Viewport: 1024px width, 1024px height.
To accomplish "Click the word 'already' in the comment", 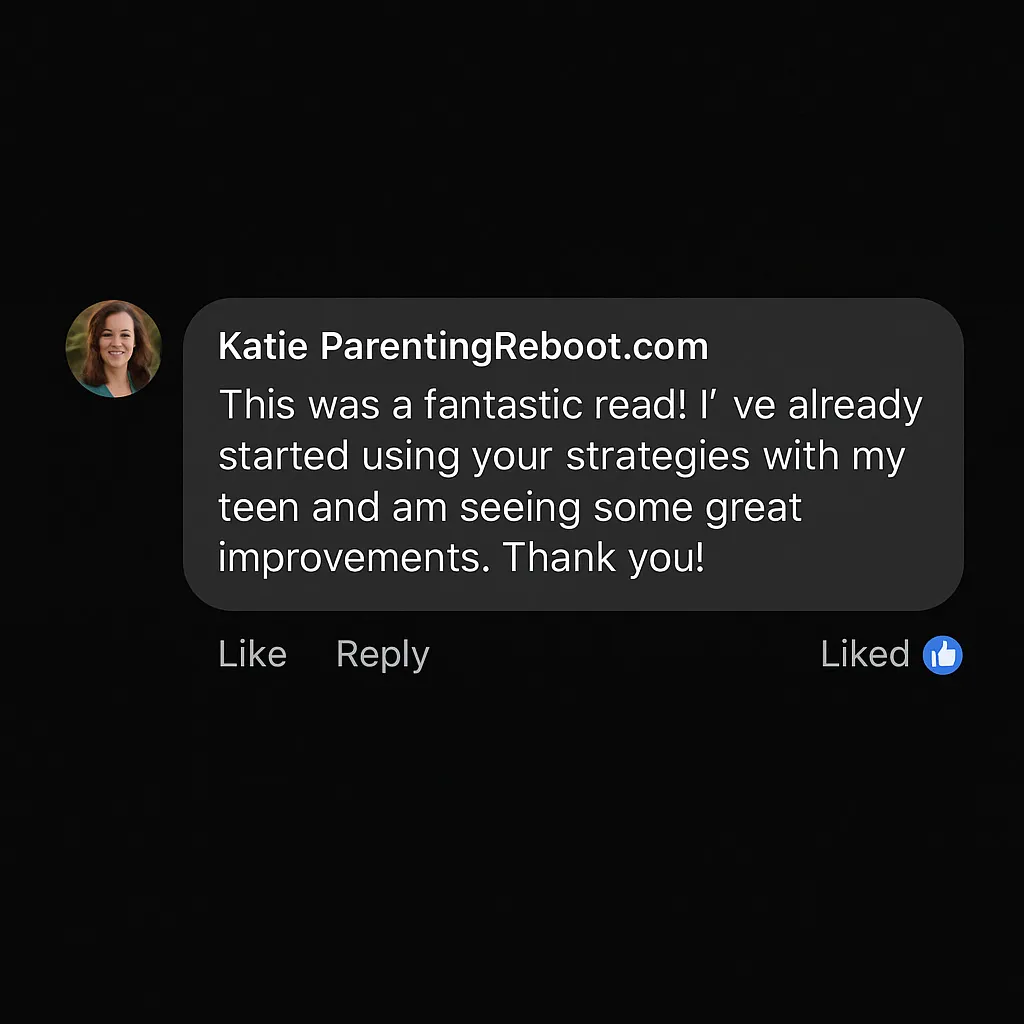I will pos(856,406).
